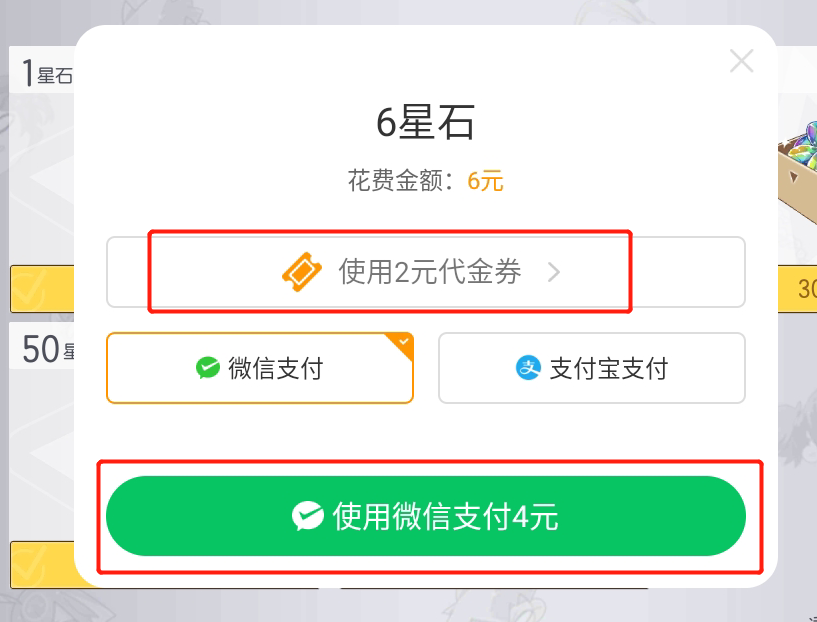
Task: Expand the voucher chevron arrow
Action: (555, 272)
